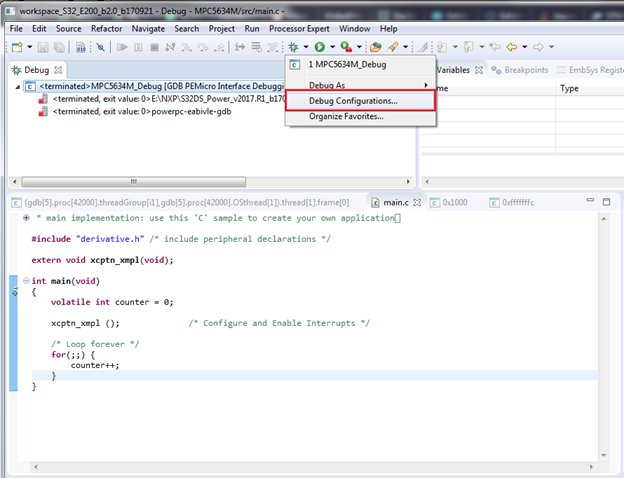Click the Back navigation yellow arrow

click(512, 47)
